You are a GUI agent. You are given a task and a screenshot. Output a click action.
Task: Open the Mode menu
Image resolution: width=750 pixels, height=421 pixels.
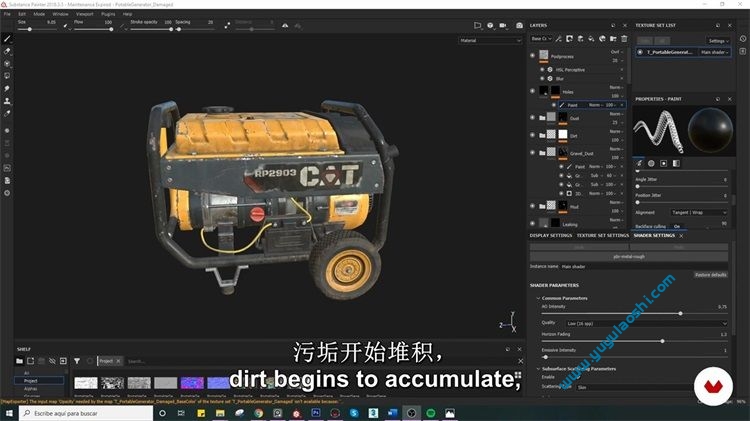[x=39, y=14]
